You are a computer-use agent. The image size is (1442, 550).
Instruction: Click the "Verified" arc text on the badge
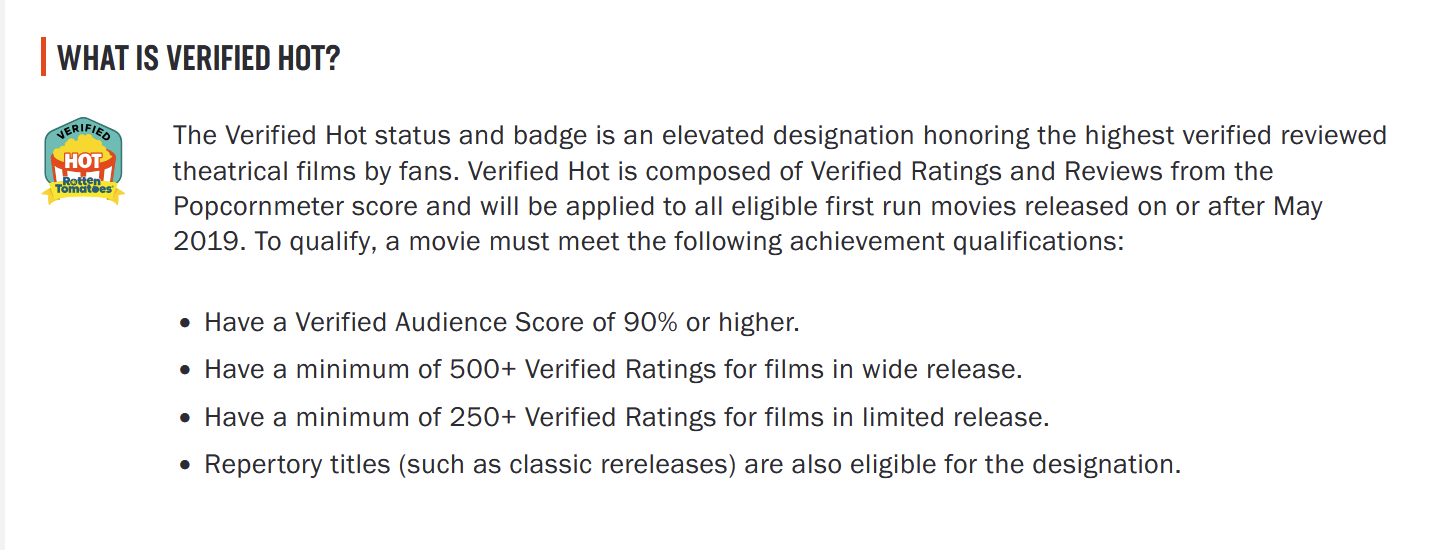pos(83,130)
